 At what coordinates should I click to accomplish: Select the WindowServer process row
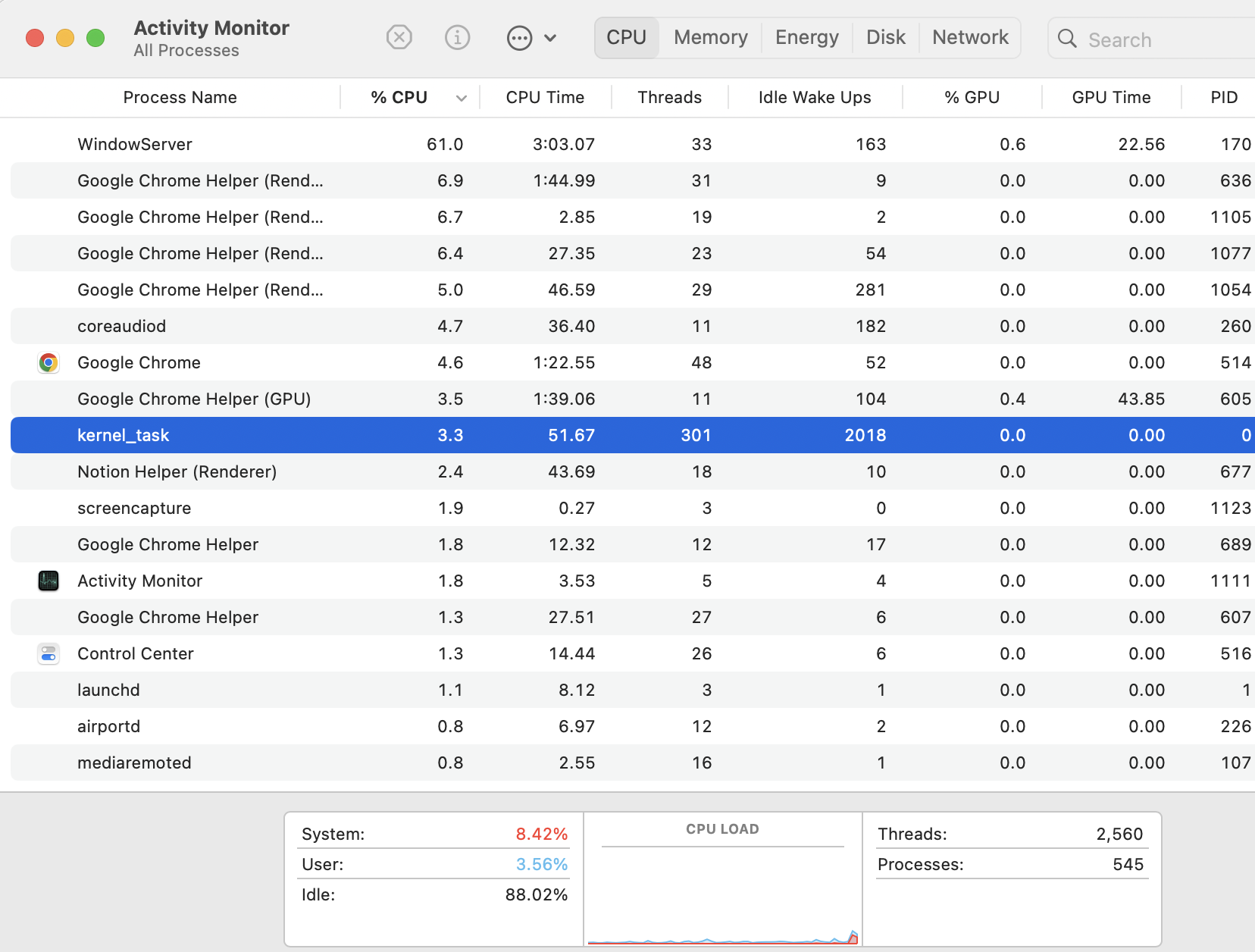click(x=633, y=144)
